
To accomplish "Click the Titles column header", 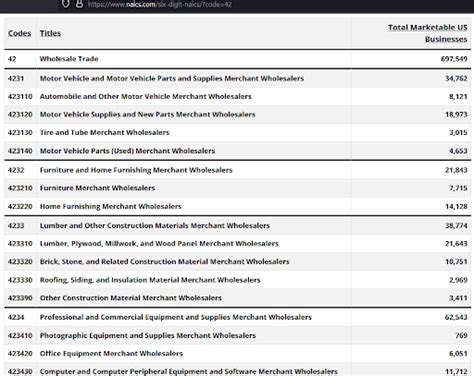I will tap(50, 33).
